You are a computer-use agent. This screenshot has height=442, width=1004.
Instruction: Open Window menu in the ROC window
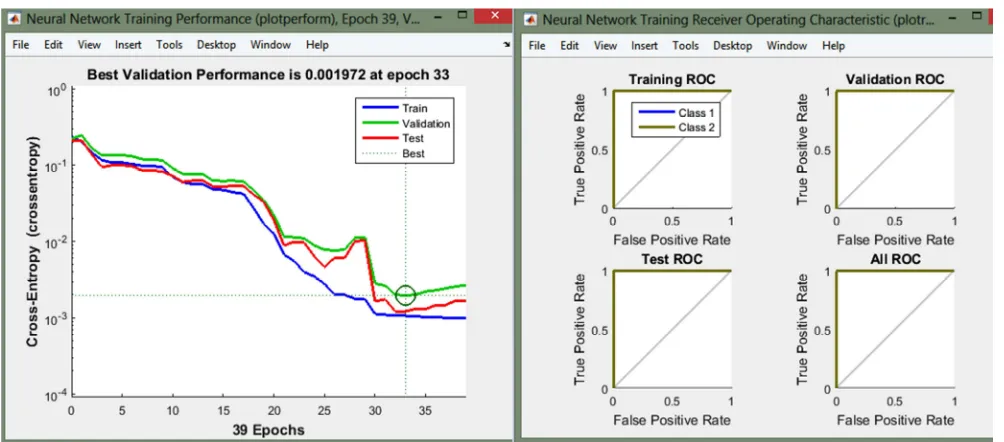(x=786, y=45)
